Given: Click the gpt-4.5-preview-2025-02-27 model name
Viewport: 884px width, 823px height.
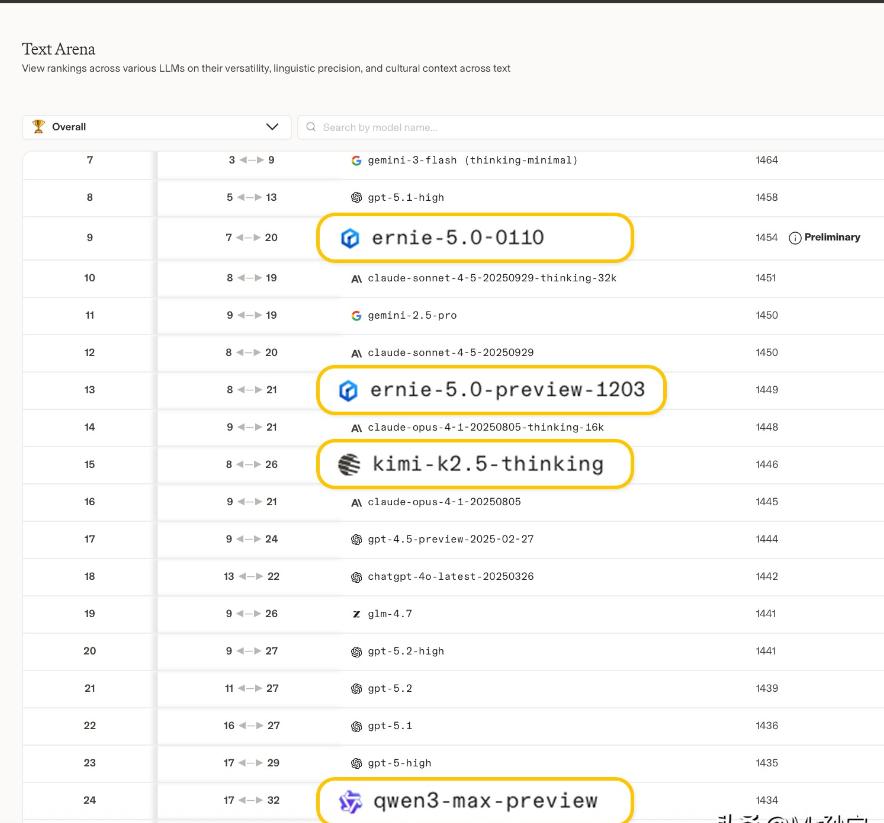Looking at the screenshot, I should point(450,539).
